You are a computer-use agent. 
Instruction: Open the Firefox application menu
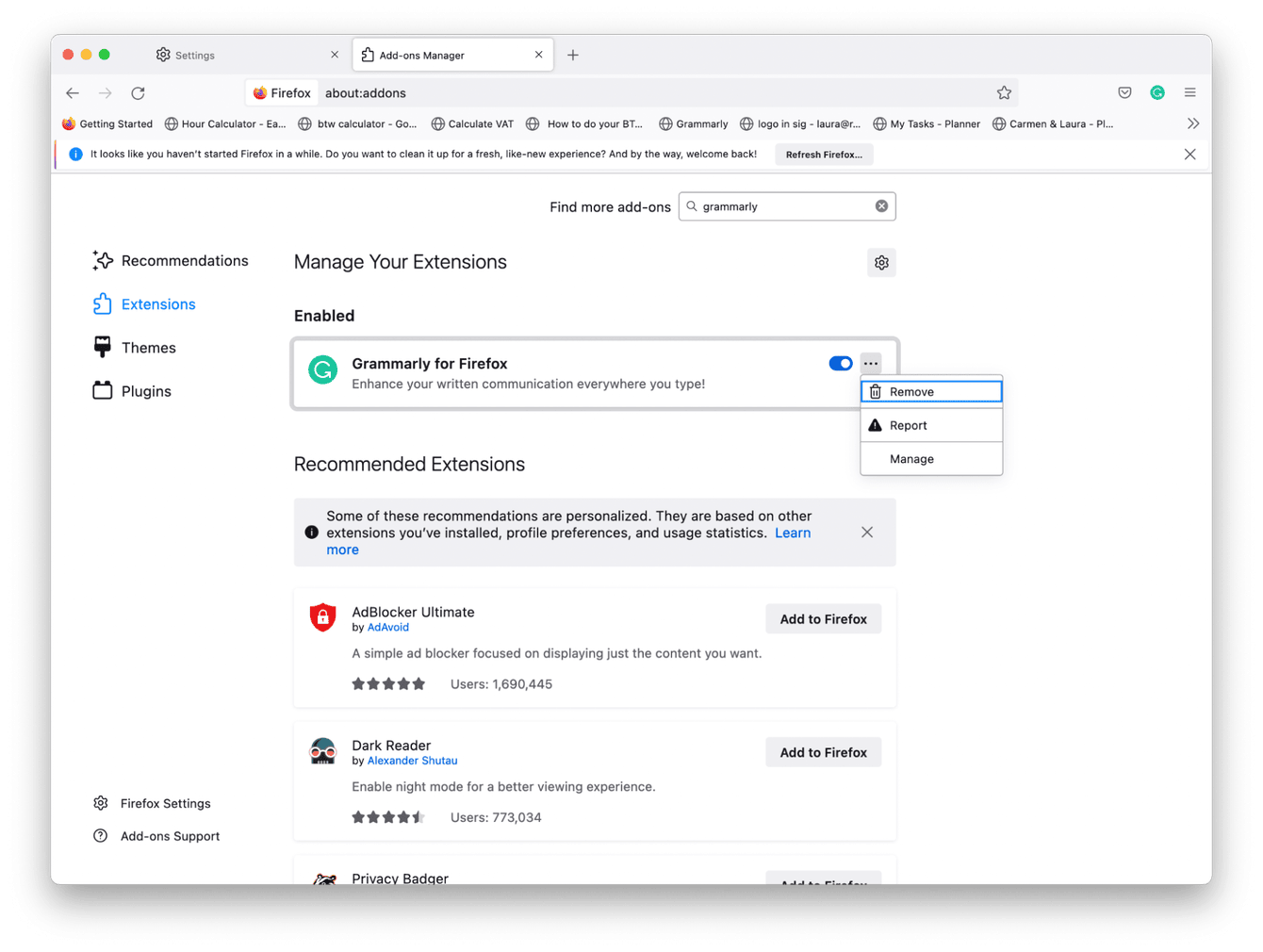[x=1190, y=92]
